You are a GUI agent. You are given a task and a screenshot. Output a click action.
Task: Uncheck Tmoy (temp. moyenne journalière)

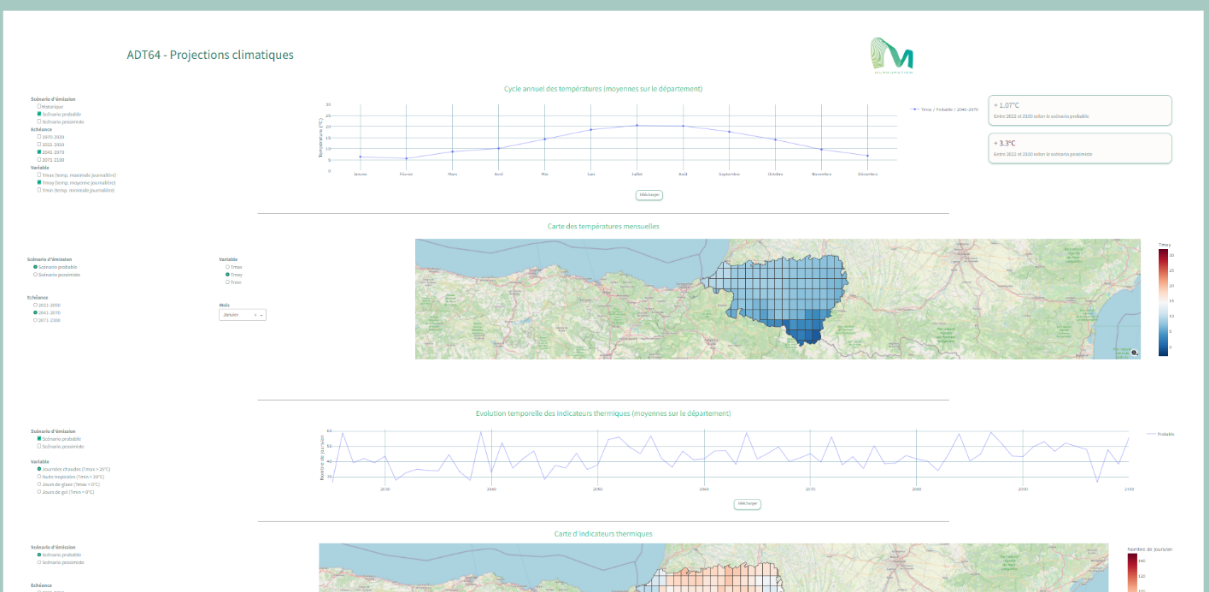(x=39, y=183)
